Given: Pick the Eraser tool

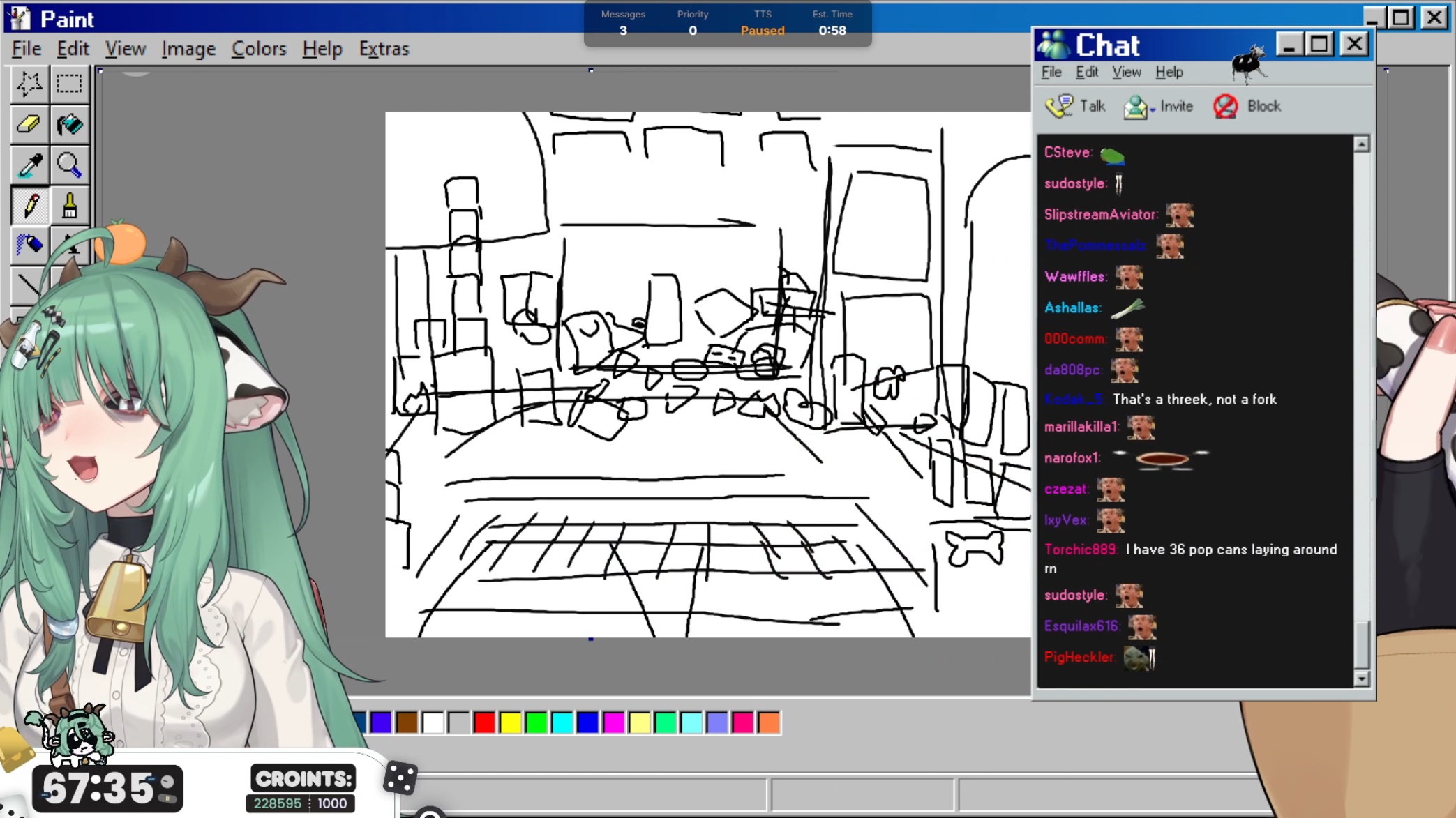Looking at the screenshot, I should (x=29, y=125).
